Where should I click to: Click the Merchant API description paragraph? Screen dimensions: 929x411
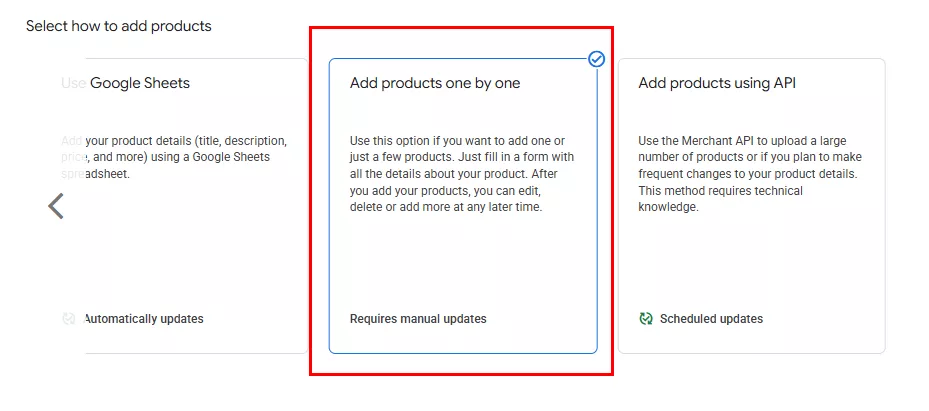pyautogui.click(x=750, y=174)
